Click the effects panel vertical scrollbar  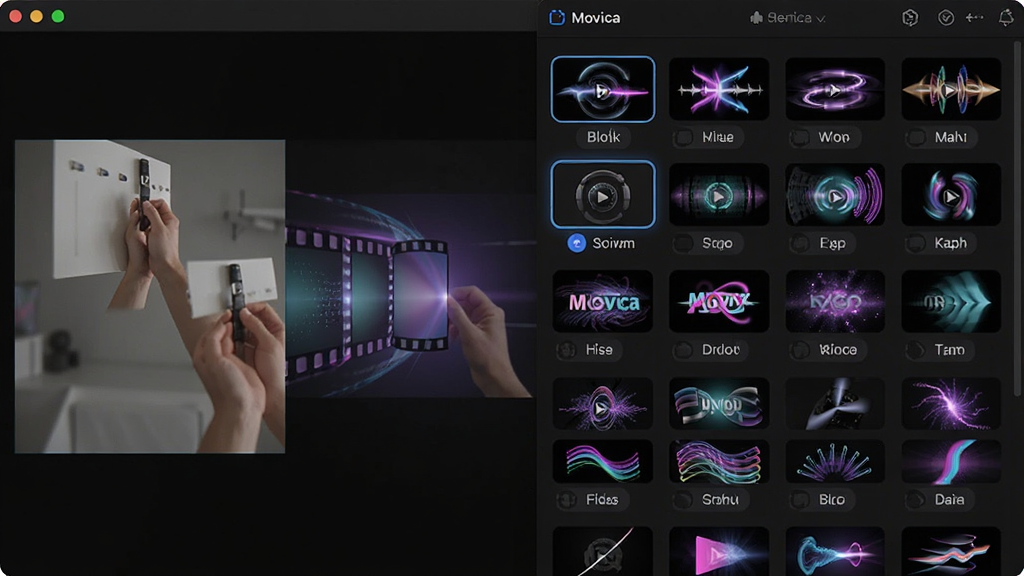[1017, 219]
